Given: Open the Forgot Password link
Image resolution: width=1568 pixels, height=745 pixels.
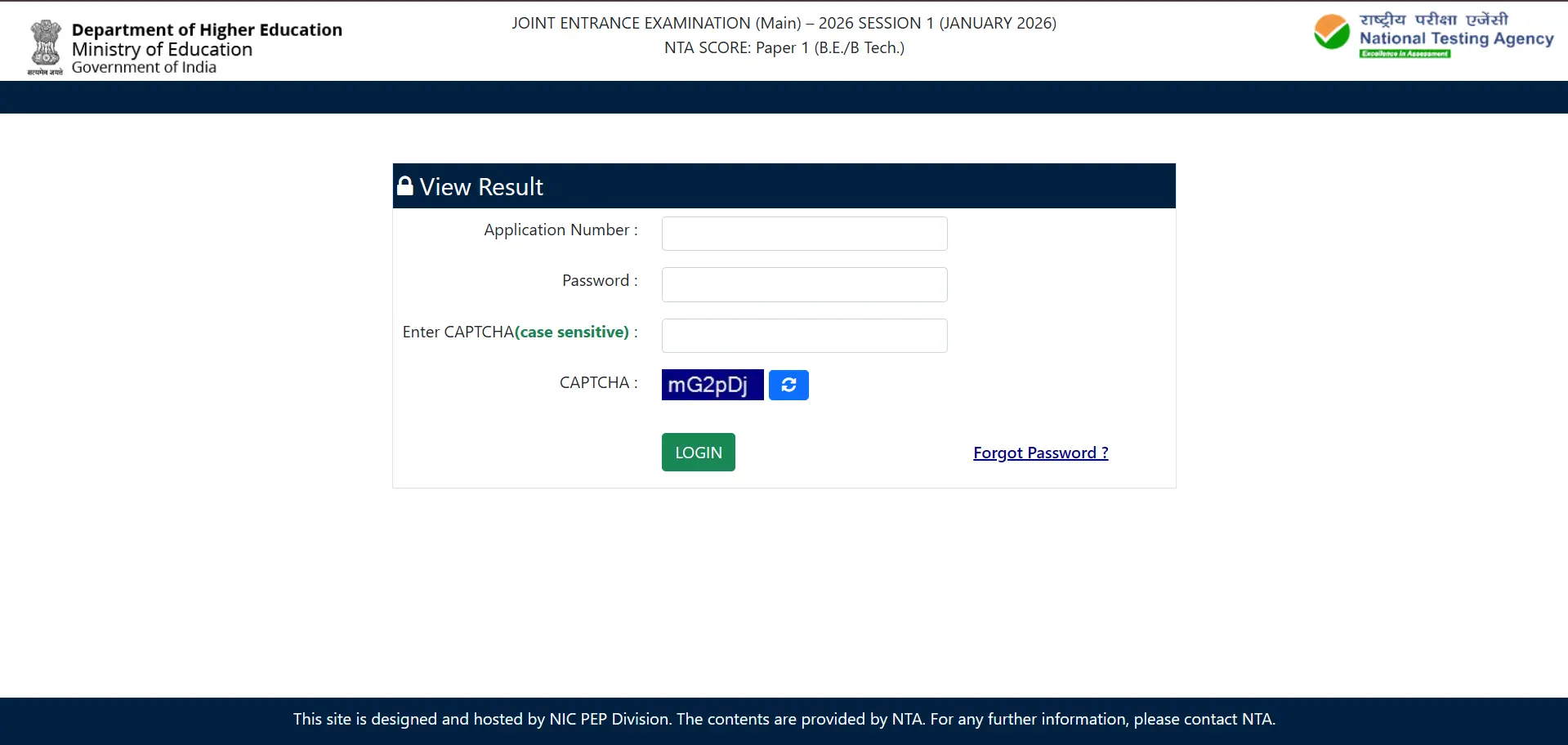Looking at the screenshot, I should point(1039,453).
